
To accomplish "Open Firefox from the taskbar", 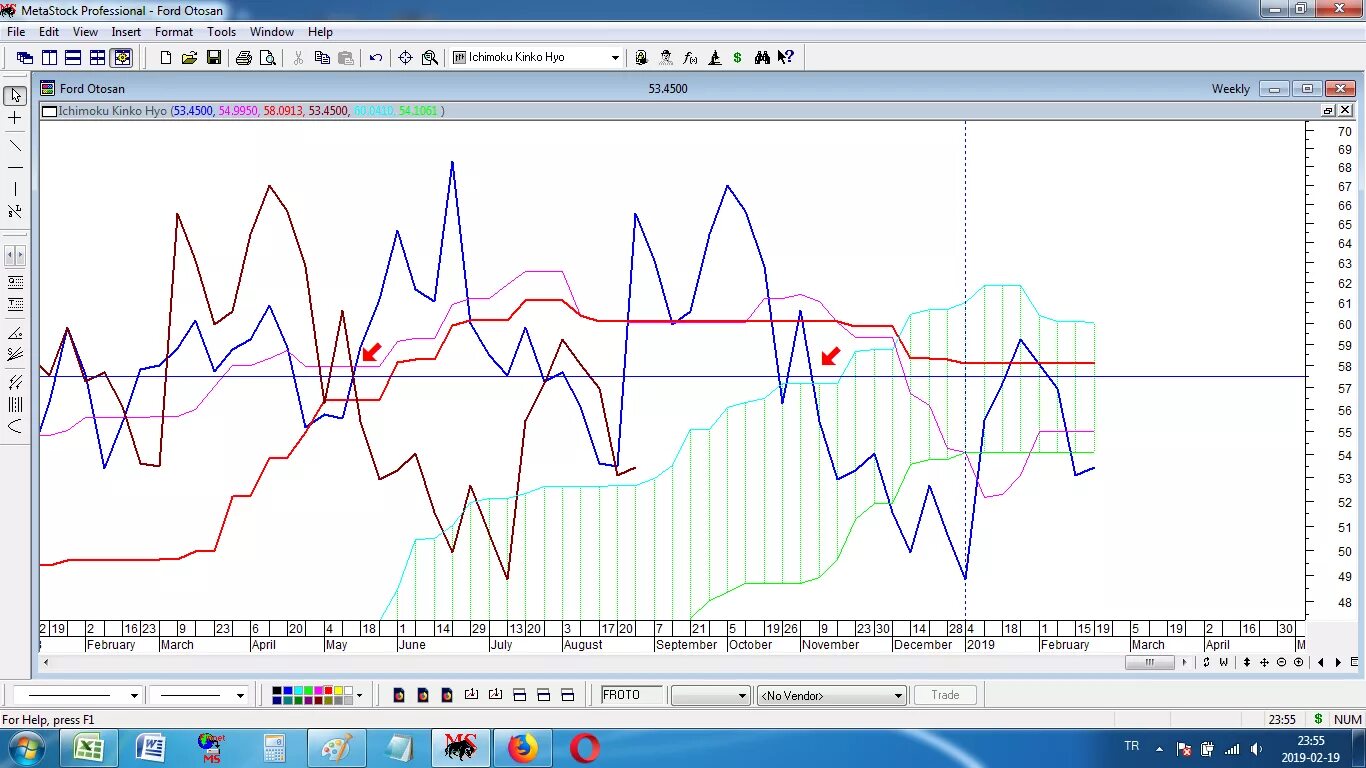I will 522,748.
